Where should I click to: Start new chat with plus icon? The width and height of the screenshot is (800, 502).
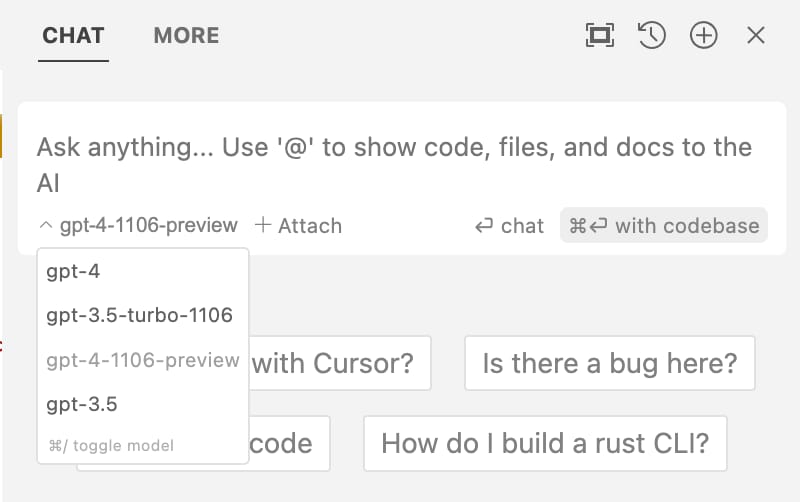point(704,36)
